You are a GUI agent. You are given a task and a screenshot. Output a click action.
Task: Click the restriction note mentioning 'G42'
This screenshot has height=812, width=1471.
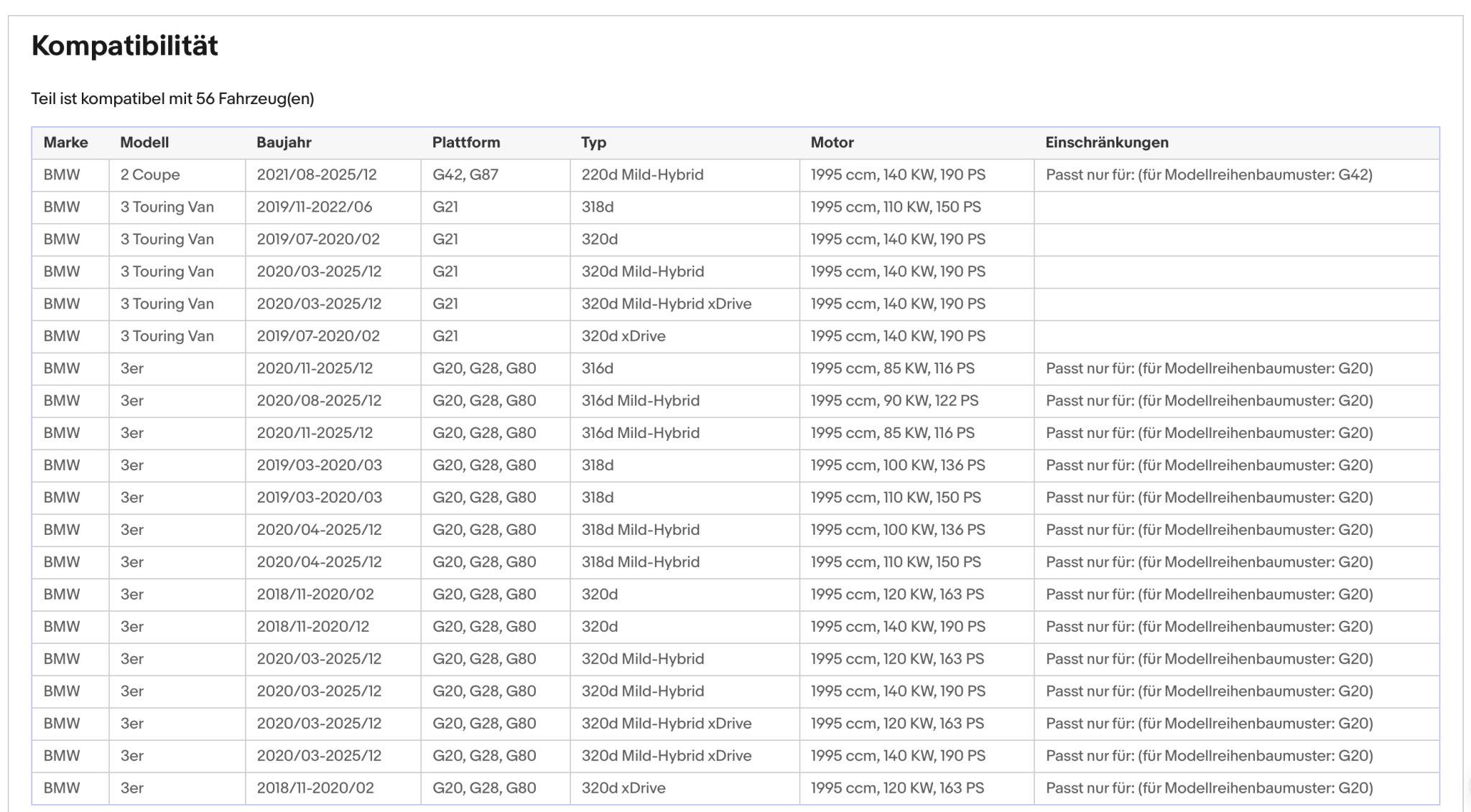tap(1209, 174)
